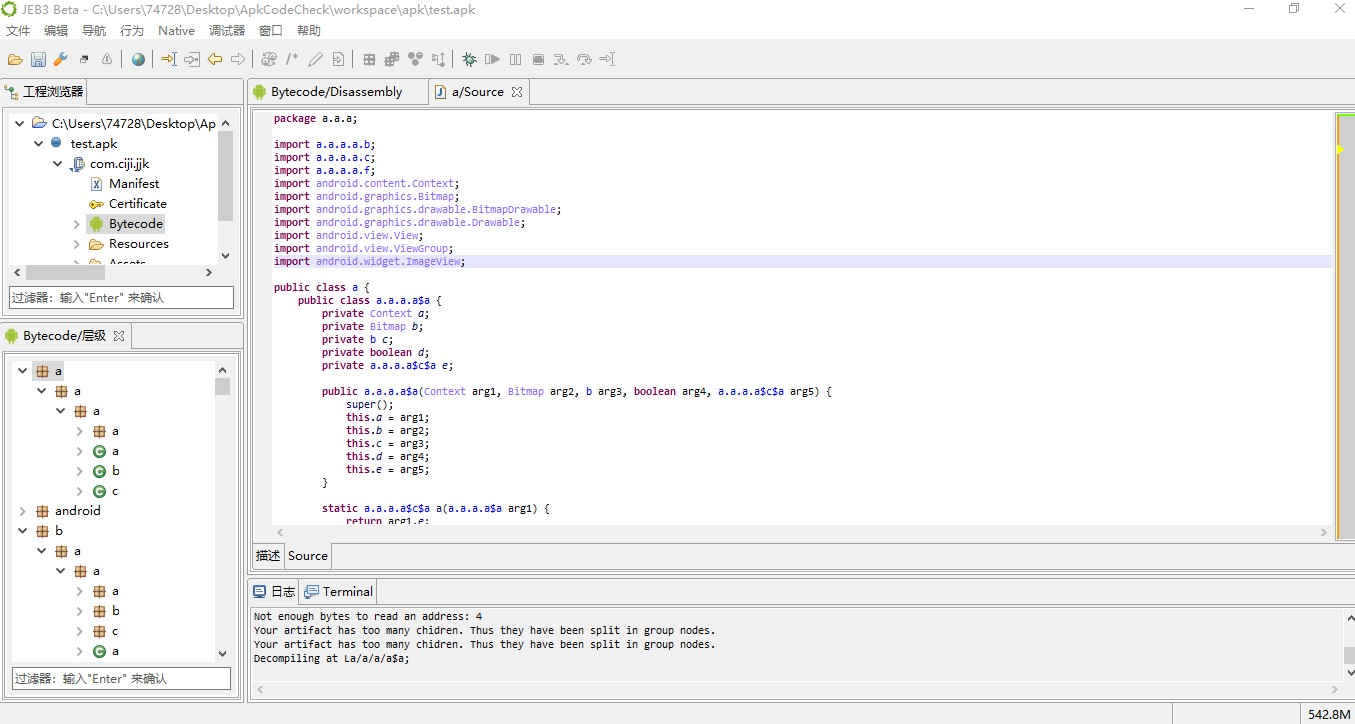
Task: Click the yellow back arrow icon
Action: (x=215, y=59)
